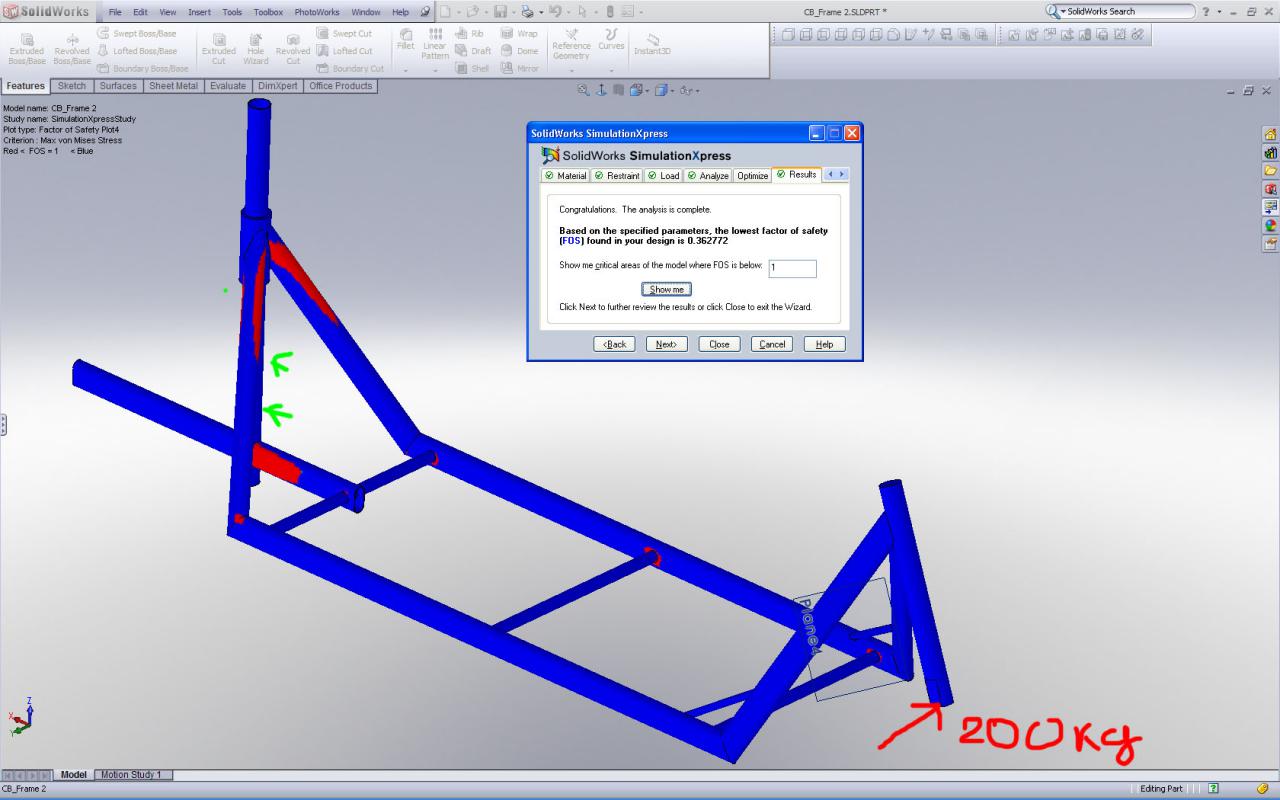Open the Optimize tab in SimulationXpress

(x=752, y=175)
